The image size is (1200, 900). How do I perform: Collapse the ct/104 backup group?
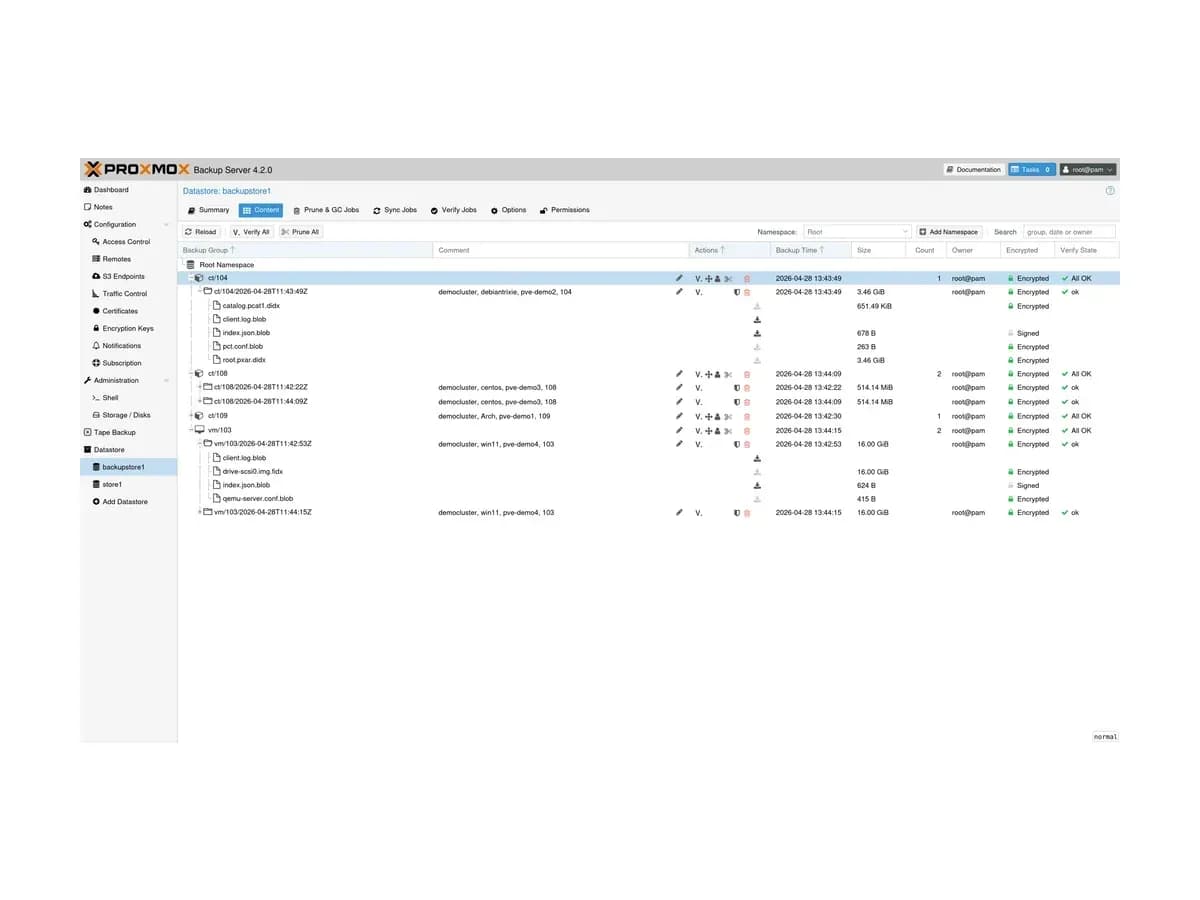[189, 278]
